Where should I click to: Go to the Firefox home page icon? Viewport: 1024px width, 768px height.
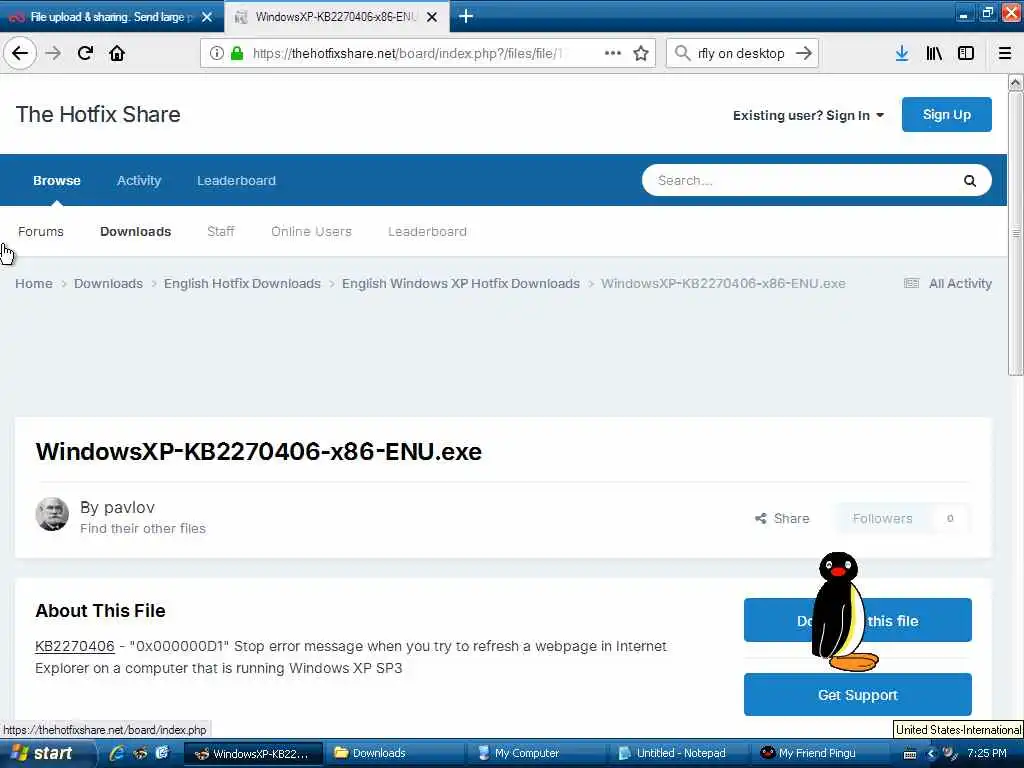click(x=117, y=53)
